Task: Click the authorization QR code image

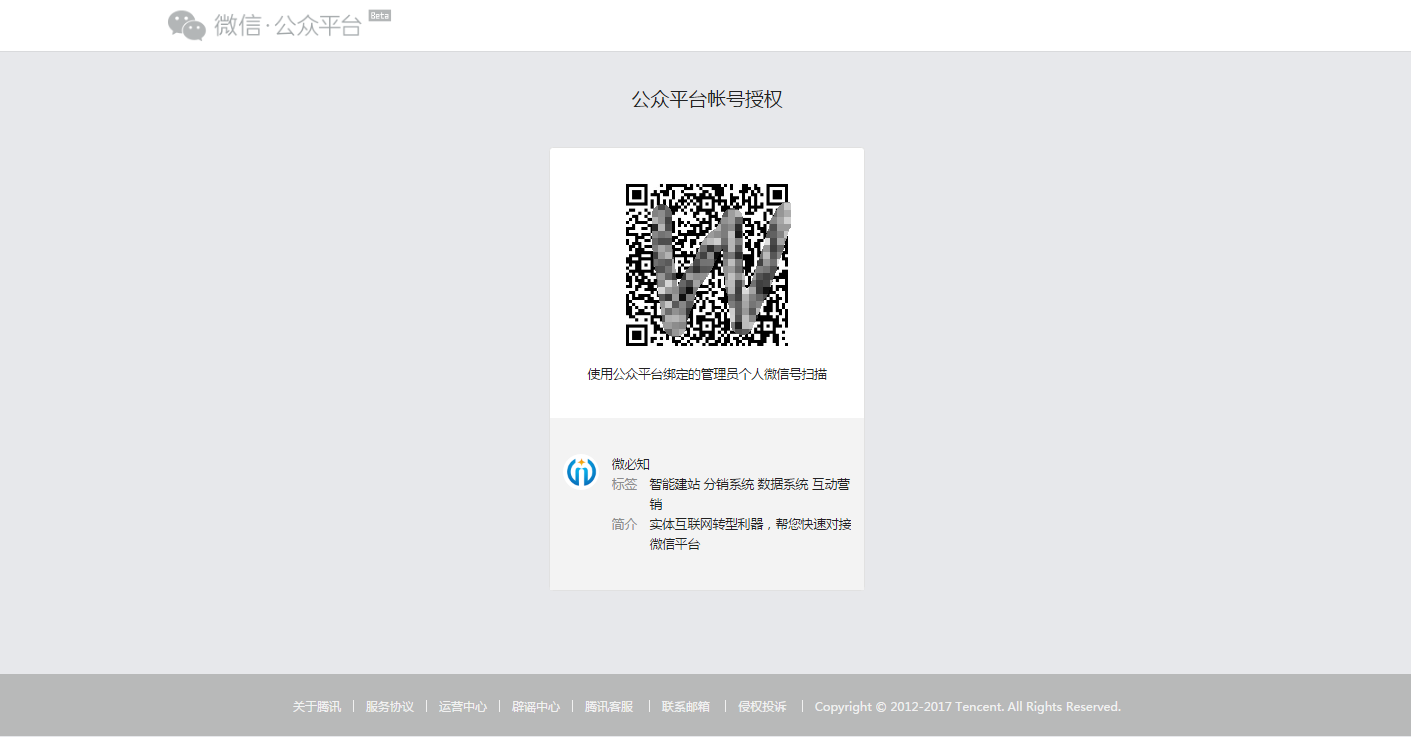Action: pyautogui.click(x=706, y=265)
